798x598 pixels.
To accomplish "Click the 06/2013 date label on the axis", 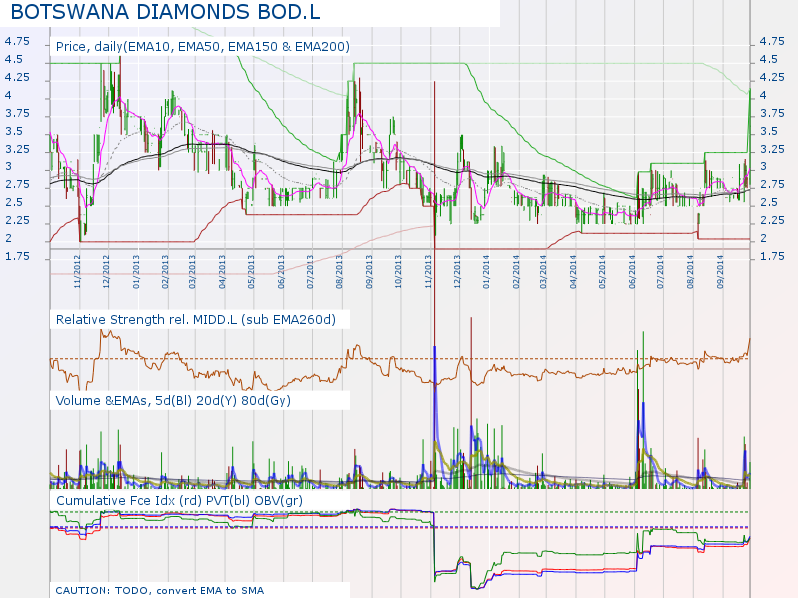I will tap(281, 272).
